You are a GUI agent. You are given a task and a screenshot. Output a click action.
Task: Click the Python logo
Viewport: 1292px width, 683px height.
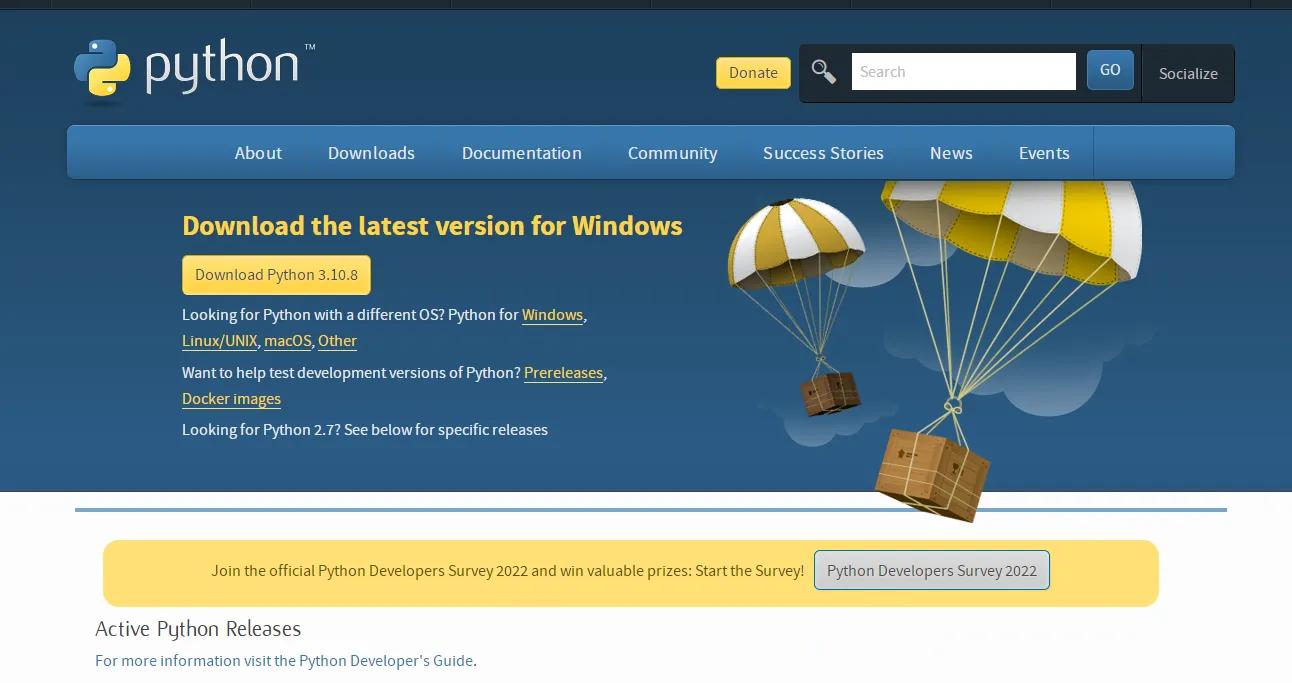tap(194, 70)
